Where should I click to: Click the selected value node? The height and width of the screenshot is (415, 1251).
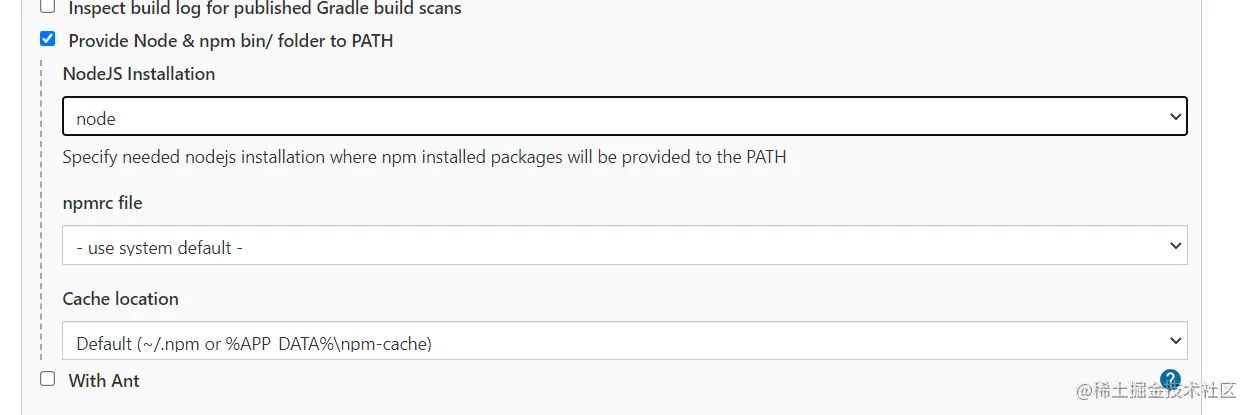96,118
